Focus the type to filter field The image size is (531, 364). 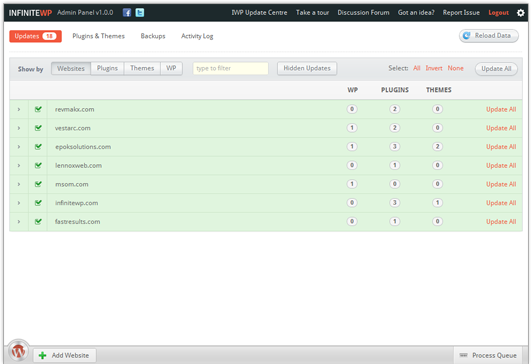[x=230, y=68]
